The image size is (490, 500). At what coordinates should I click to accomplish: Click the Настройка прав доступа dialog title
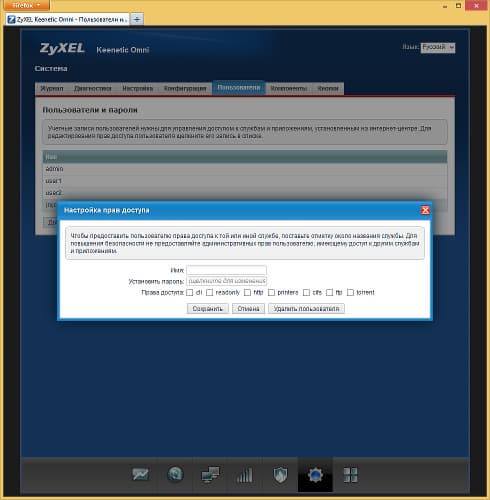(x=107, y=210)
